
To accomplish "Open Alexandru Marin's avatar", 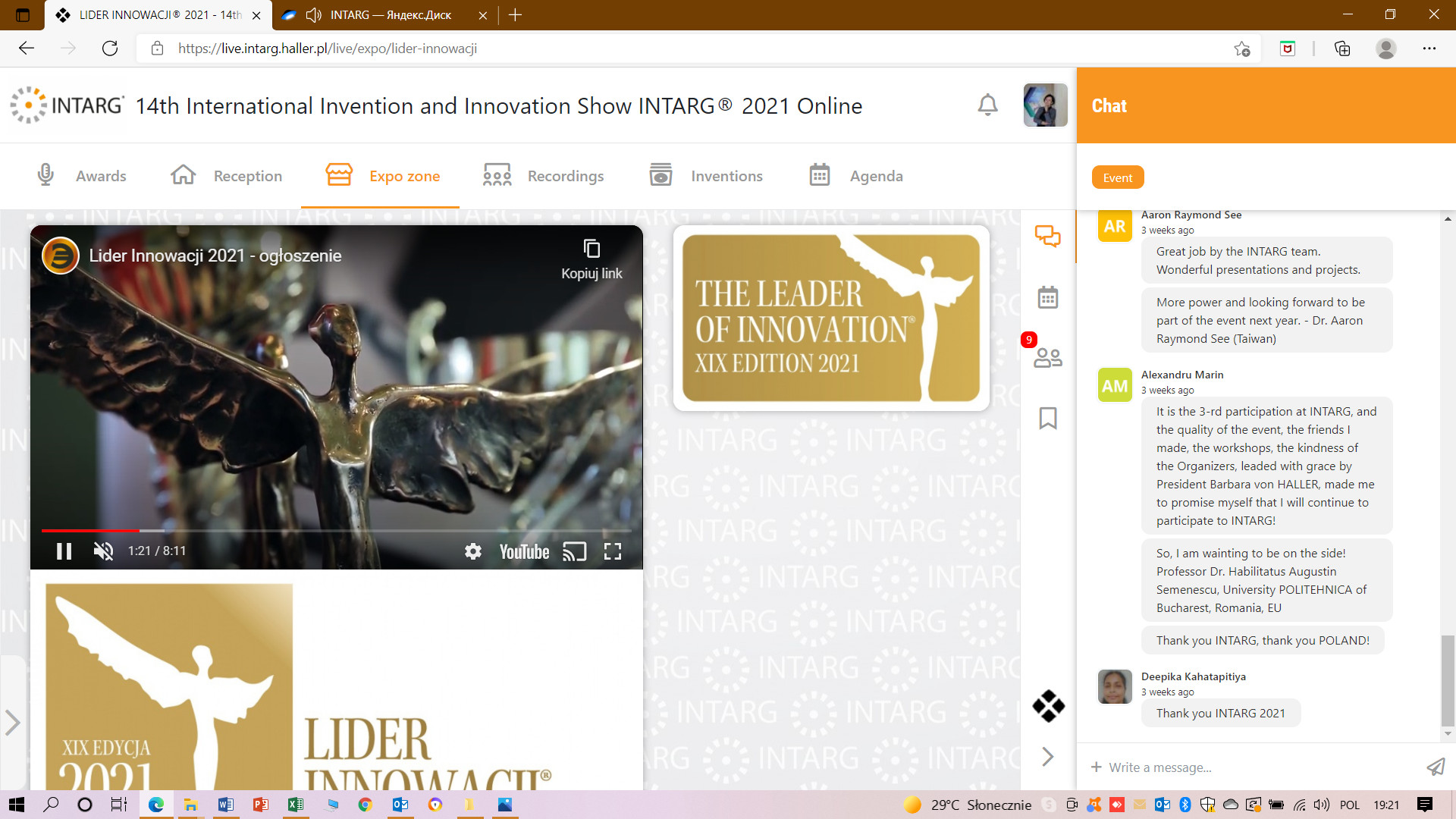I will (1115, 386).
